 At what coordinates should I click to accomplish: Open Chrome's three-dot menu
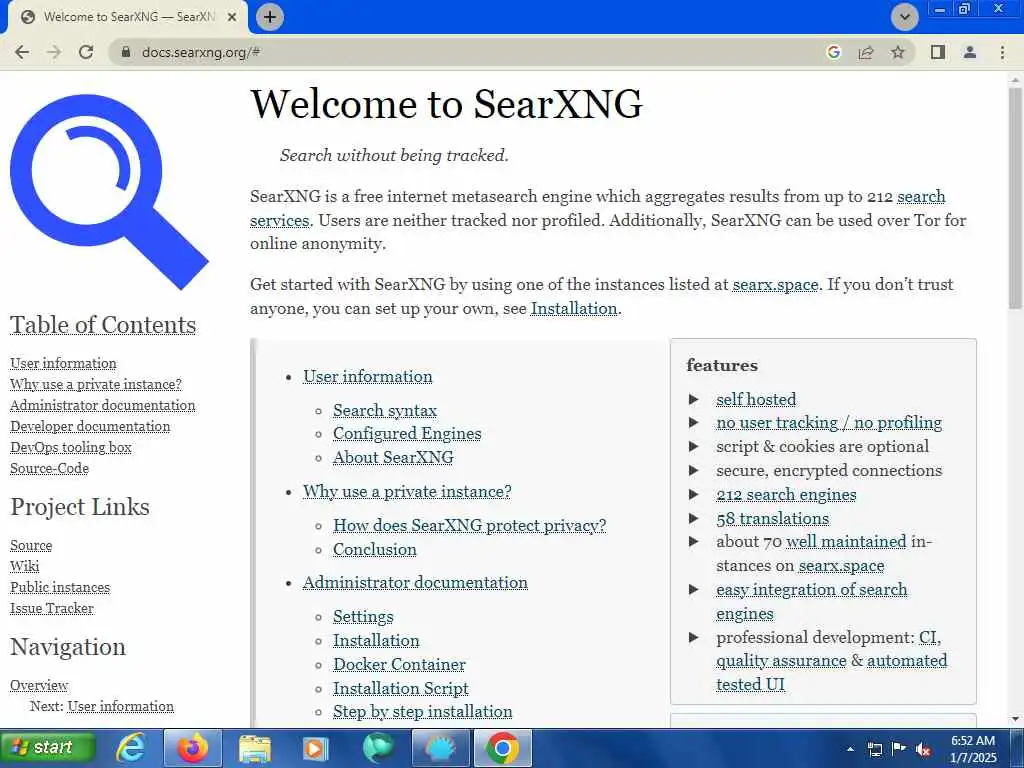pyautogui.click(x=1002, y=52)
